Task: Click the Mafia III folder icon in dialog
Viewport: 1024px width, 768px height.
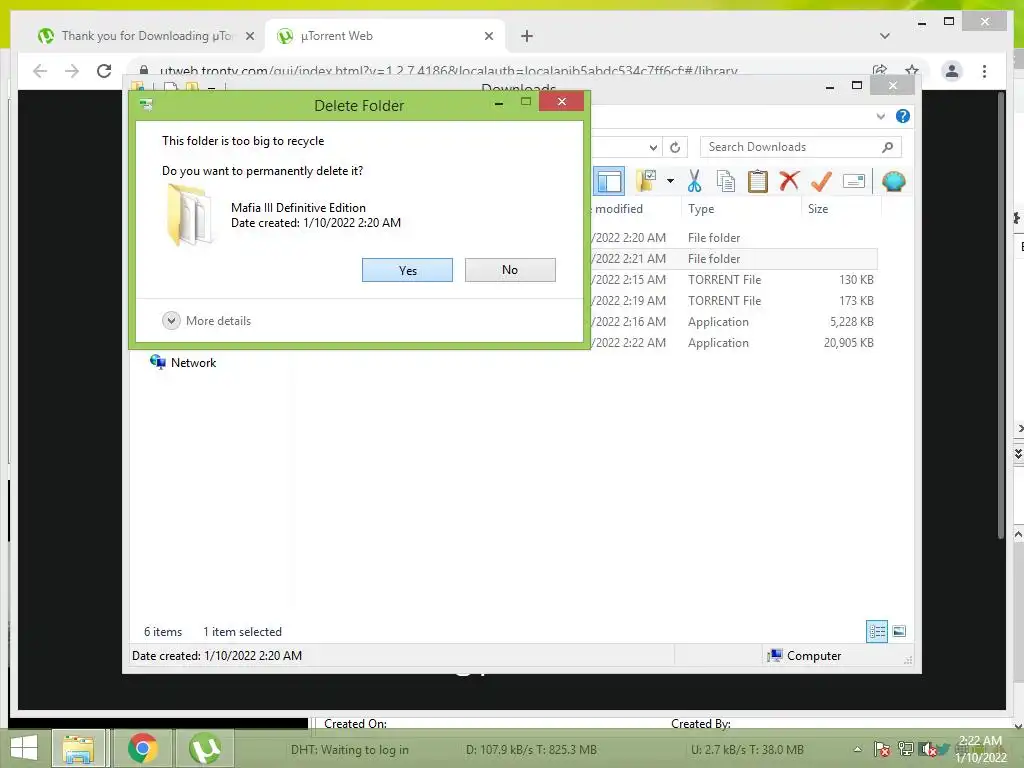Action: pyautogui.click(x=188, y=215)
